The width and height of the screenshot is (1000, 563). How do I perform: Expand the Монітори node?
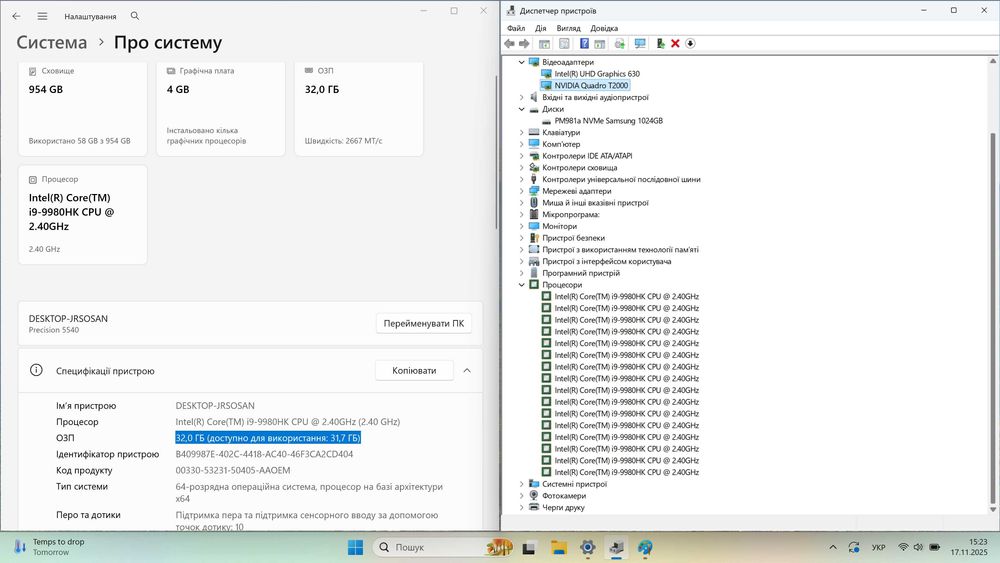point(522,226)
